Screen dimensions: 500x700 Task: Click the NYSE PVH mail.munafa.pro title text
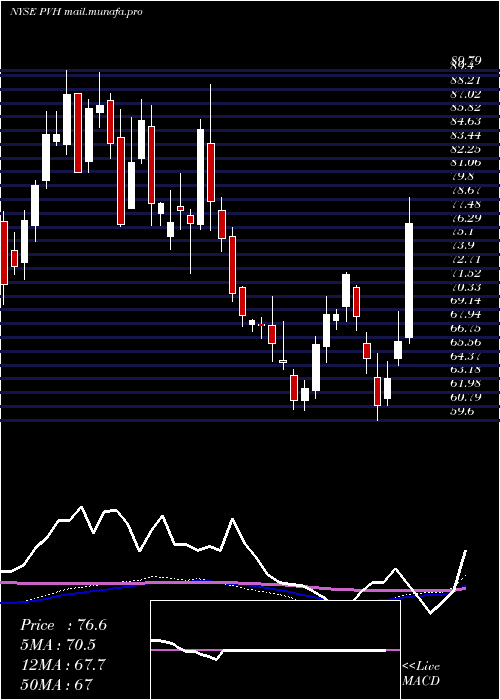(76, 12)
